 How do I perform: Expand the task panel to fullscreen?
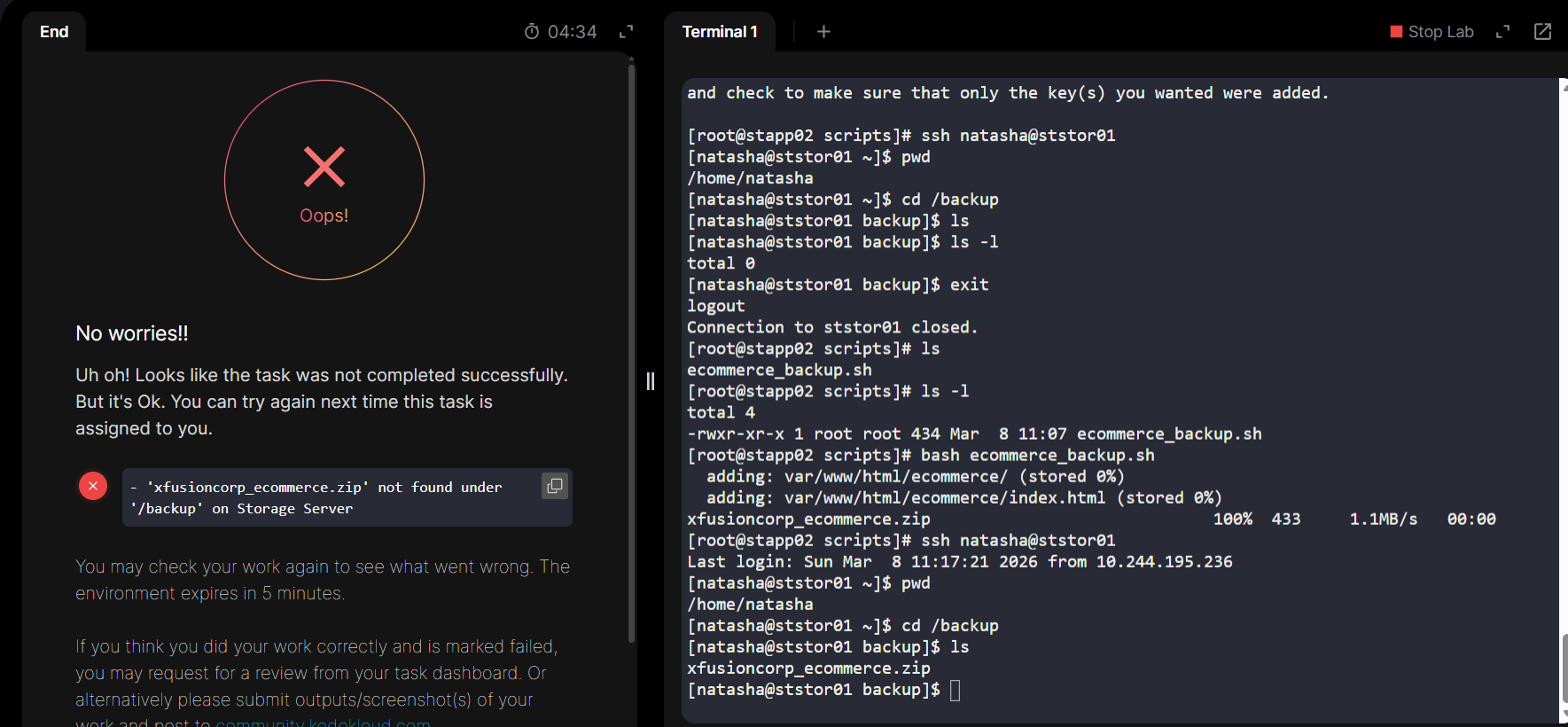626,32
